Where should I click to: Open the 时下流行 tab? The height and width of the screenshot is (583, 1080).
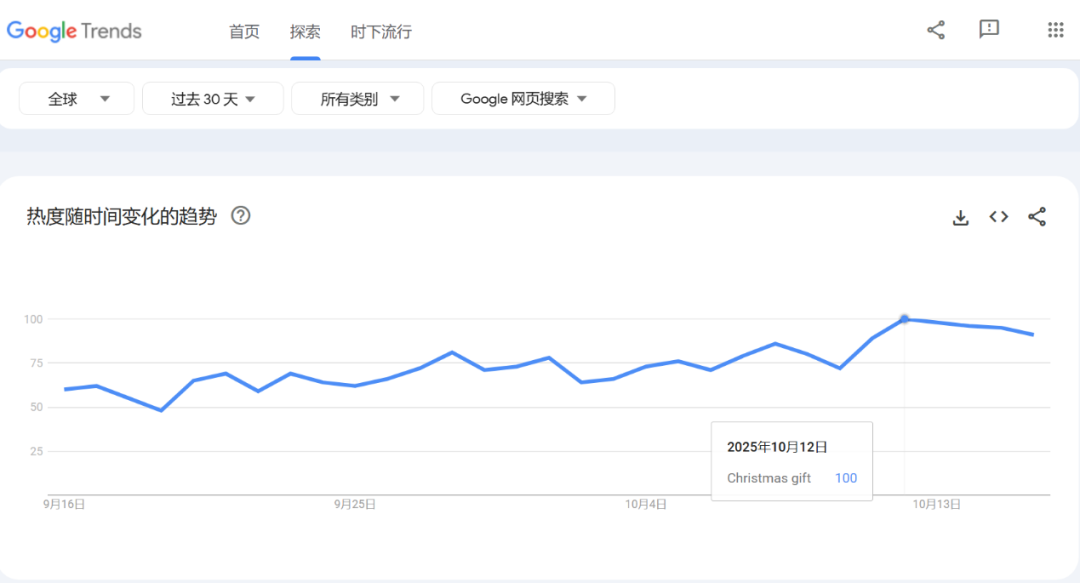(x=381, y=32)
